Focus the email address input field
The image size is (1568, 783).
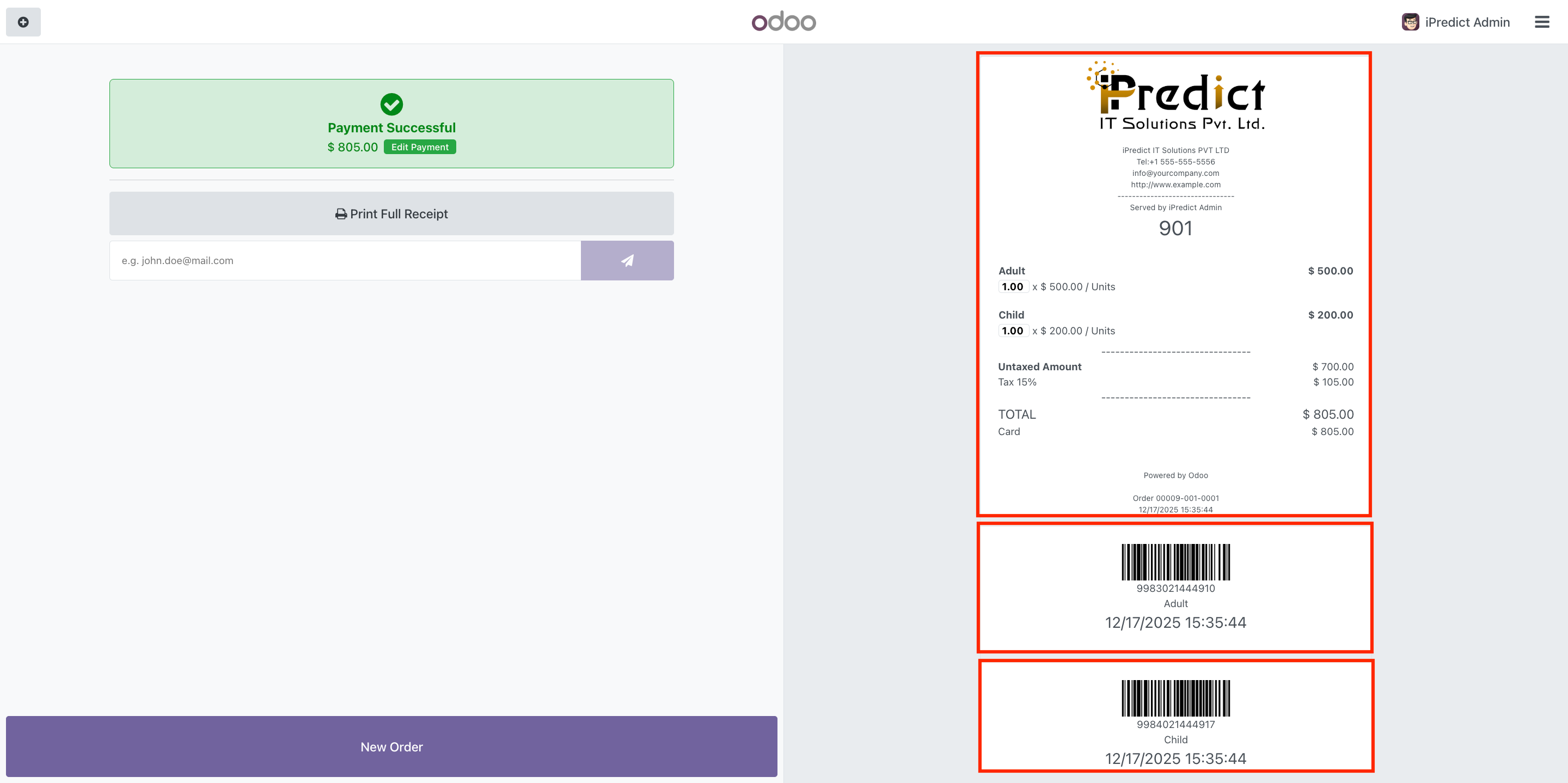[x=345, y=261]
